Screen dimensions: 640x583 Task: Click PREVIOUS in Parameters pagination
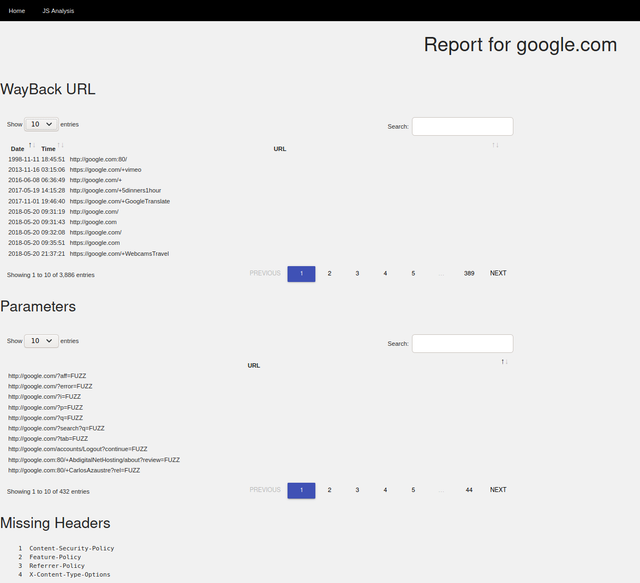[x=265, y=490]
